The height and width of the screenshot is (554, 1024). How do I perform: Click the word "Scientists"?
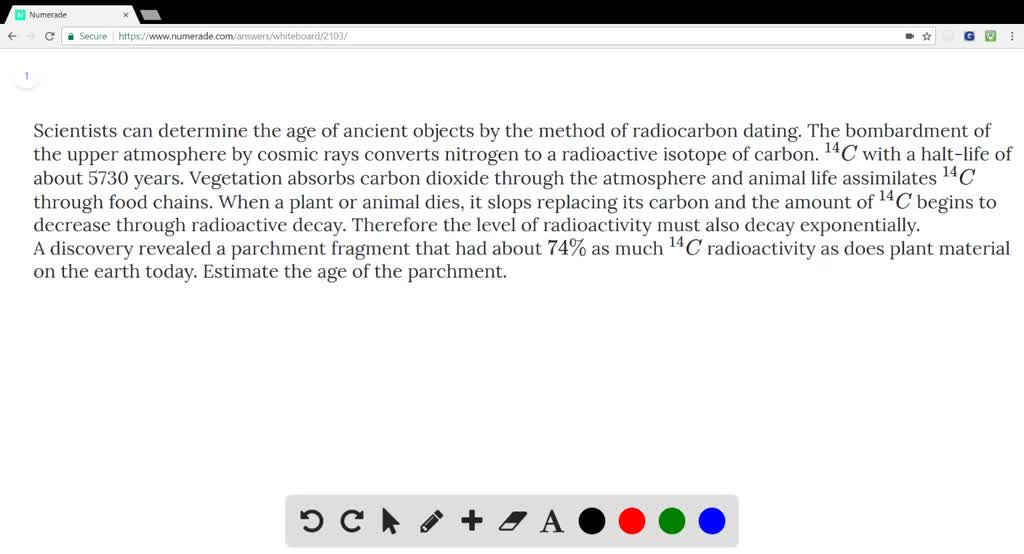[x=75, y=131]
